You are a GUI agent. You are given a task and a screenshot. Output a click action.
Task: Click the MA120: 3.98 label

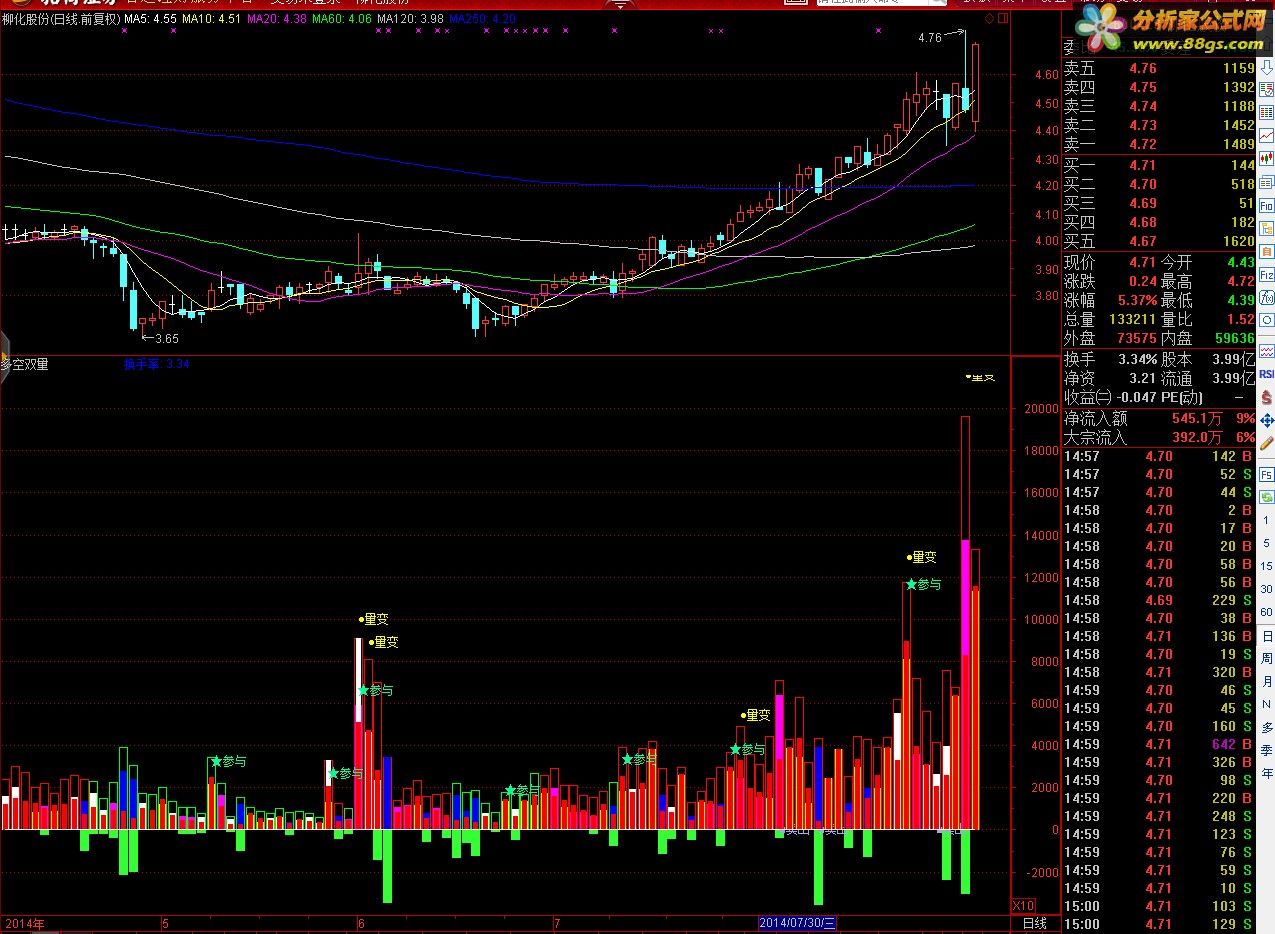(411, 19)
